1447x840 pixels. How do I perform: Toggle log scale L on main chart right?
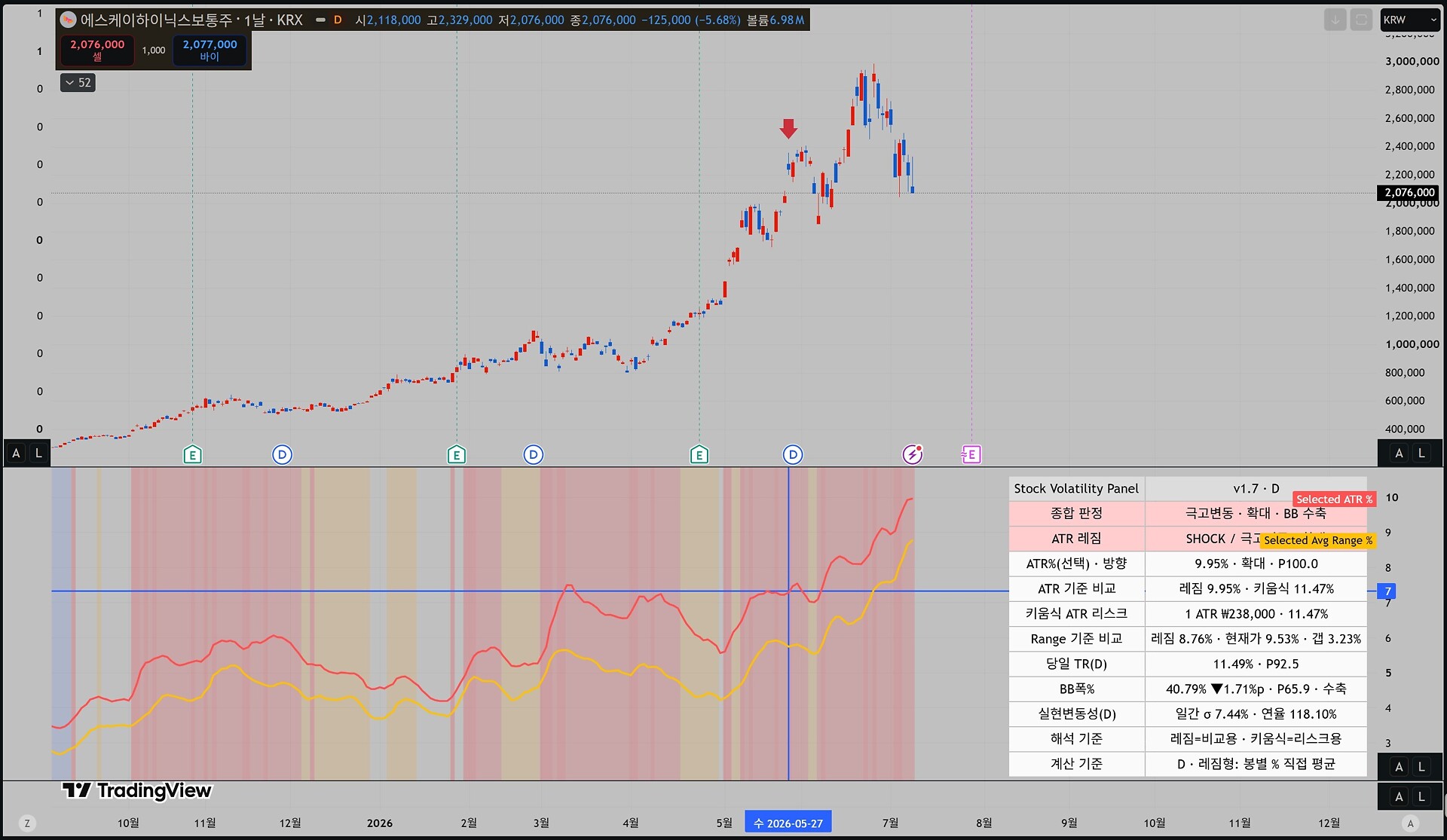tap(1421, 453)
